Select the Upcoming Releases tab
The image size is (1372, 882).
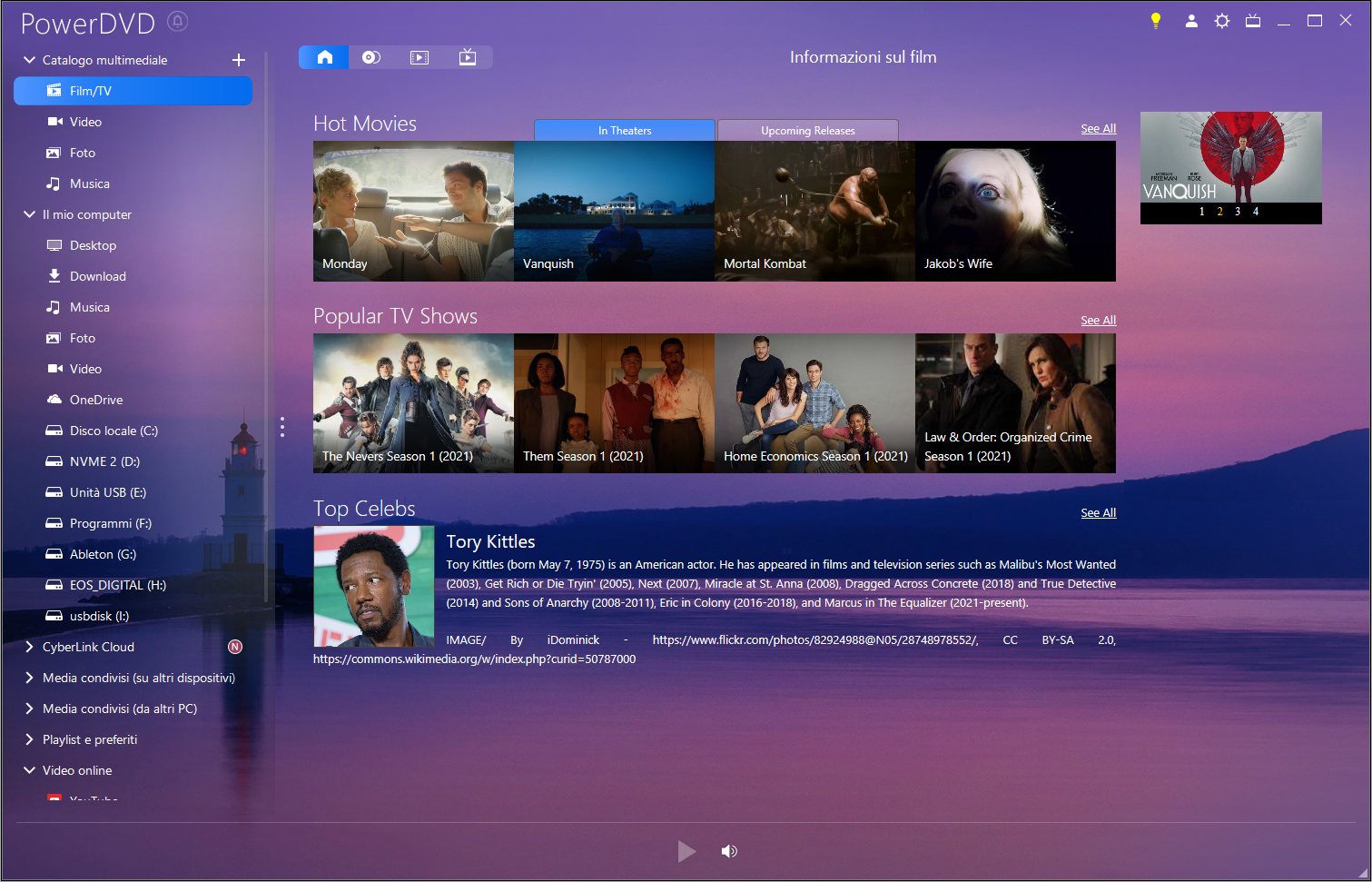click(808, 130)
